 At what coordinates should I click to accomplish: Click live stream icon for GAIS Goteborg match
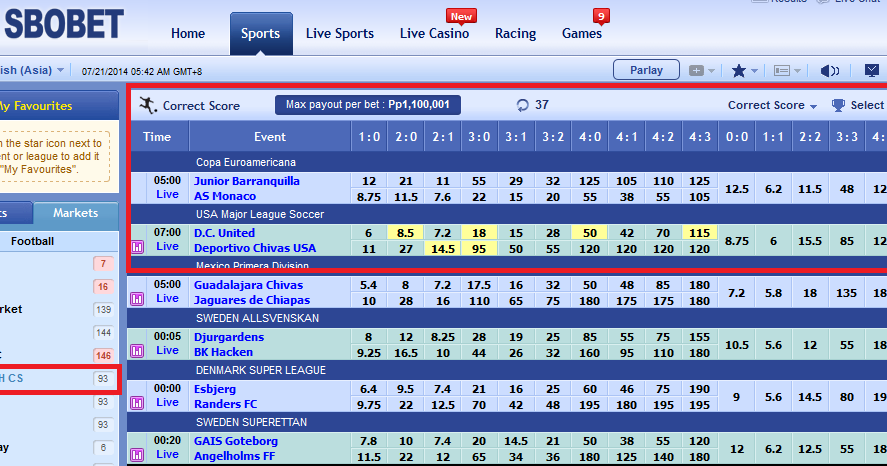click(137, 455)
